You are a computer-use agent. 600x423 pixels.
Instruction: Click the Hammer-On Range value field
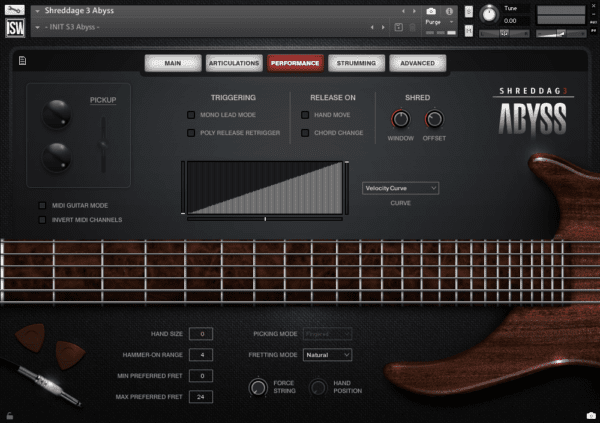pyautogui.click(x=201, y=355)
